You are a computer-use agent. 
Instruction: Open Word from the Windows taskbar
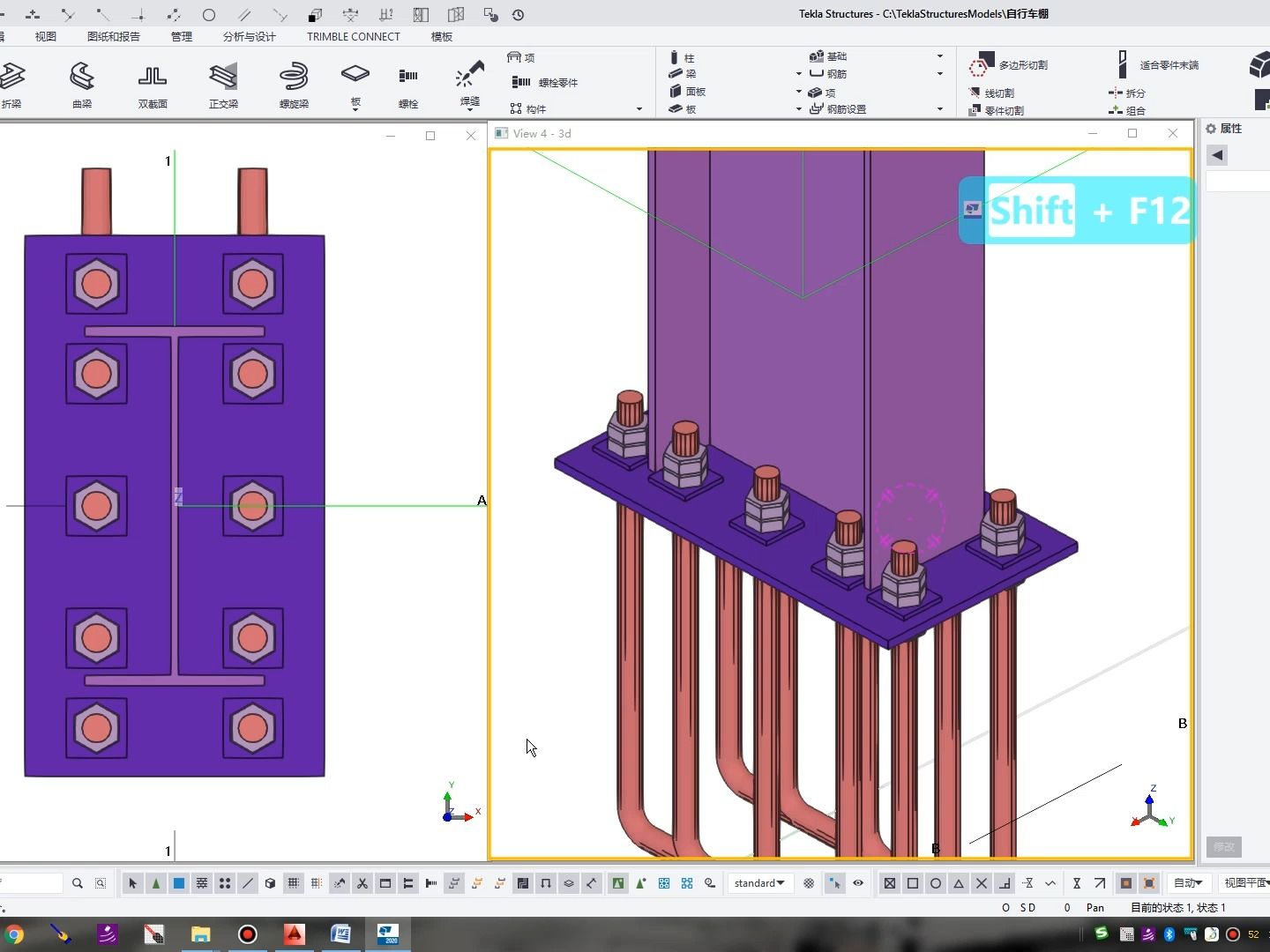point(340,933)
